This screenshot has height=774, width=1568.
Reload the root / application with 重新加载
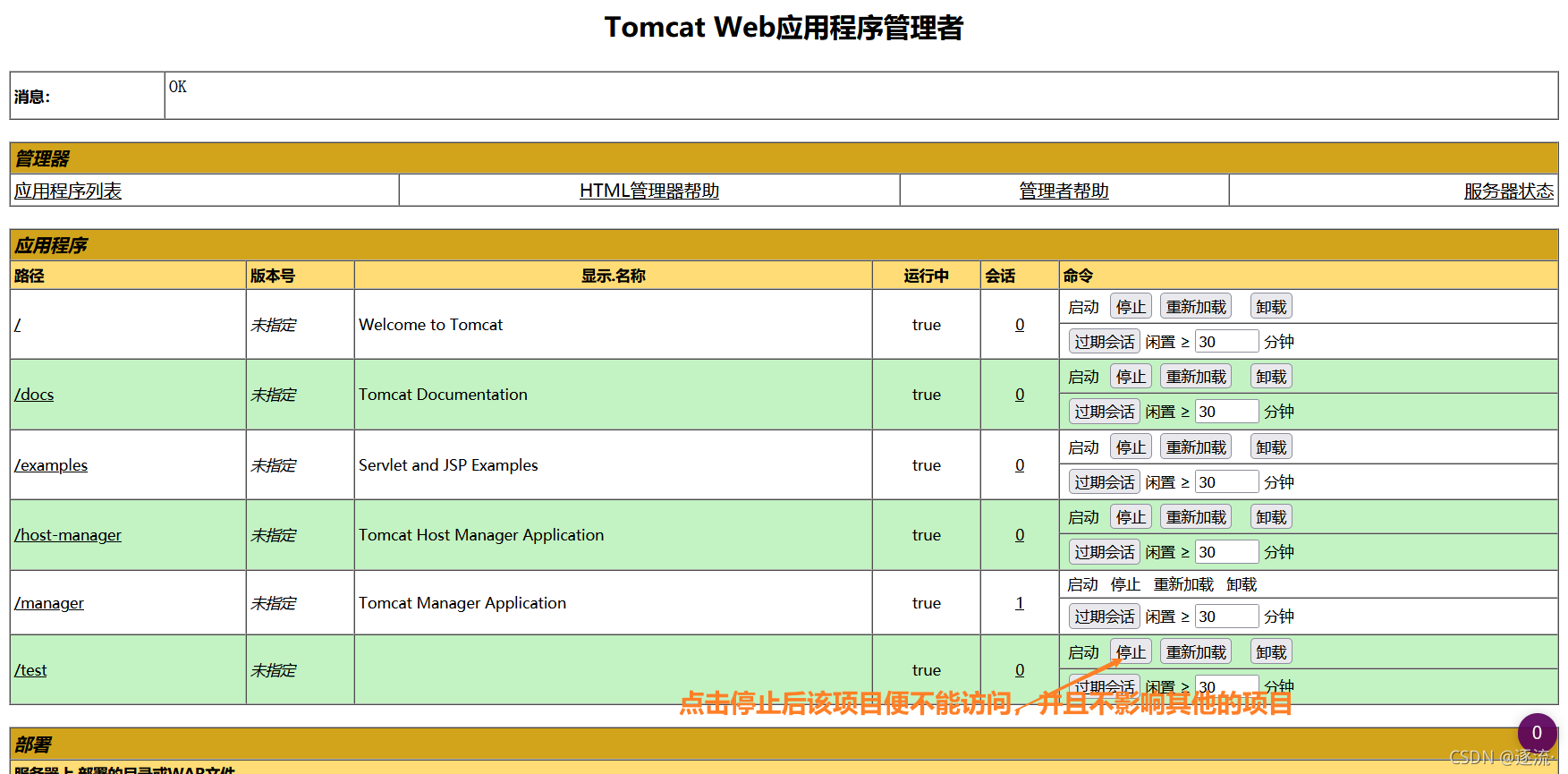point(1196,307)
